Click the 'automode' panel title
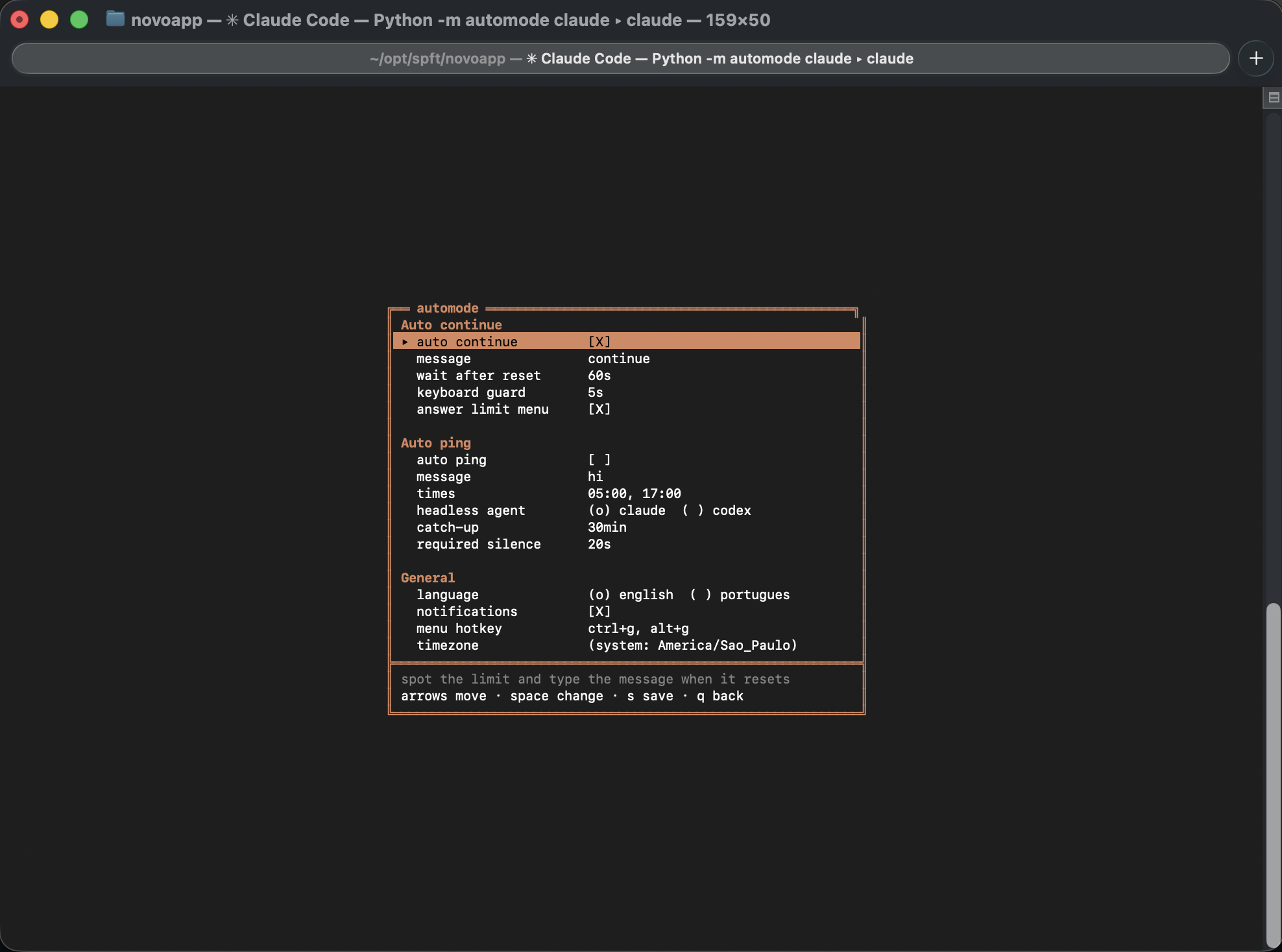 click(448, 308)
